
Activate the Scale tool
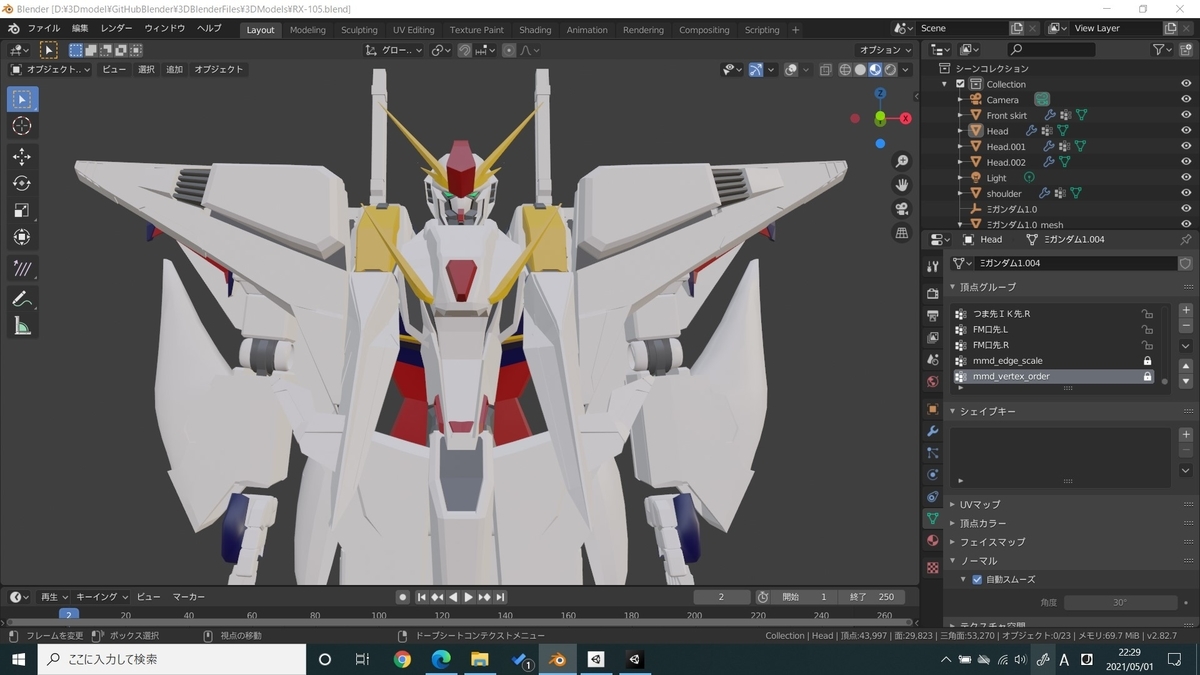[x=22, y=210]
